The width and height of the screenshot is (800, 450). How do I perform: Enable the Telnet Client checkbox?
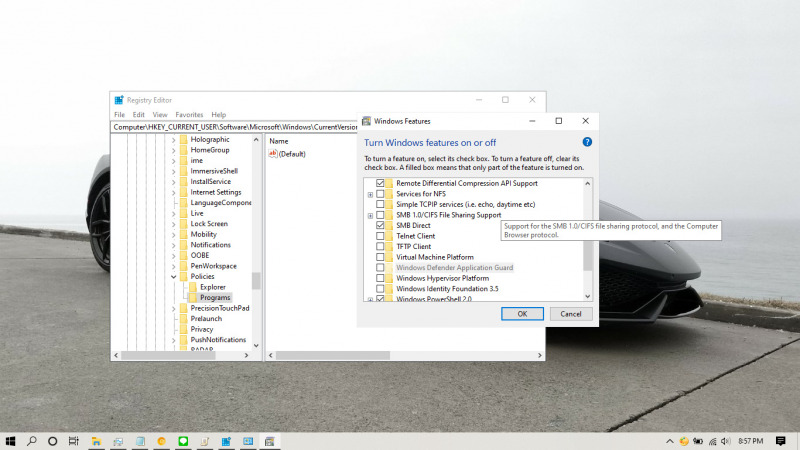click(x=380, y=236)
